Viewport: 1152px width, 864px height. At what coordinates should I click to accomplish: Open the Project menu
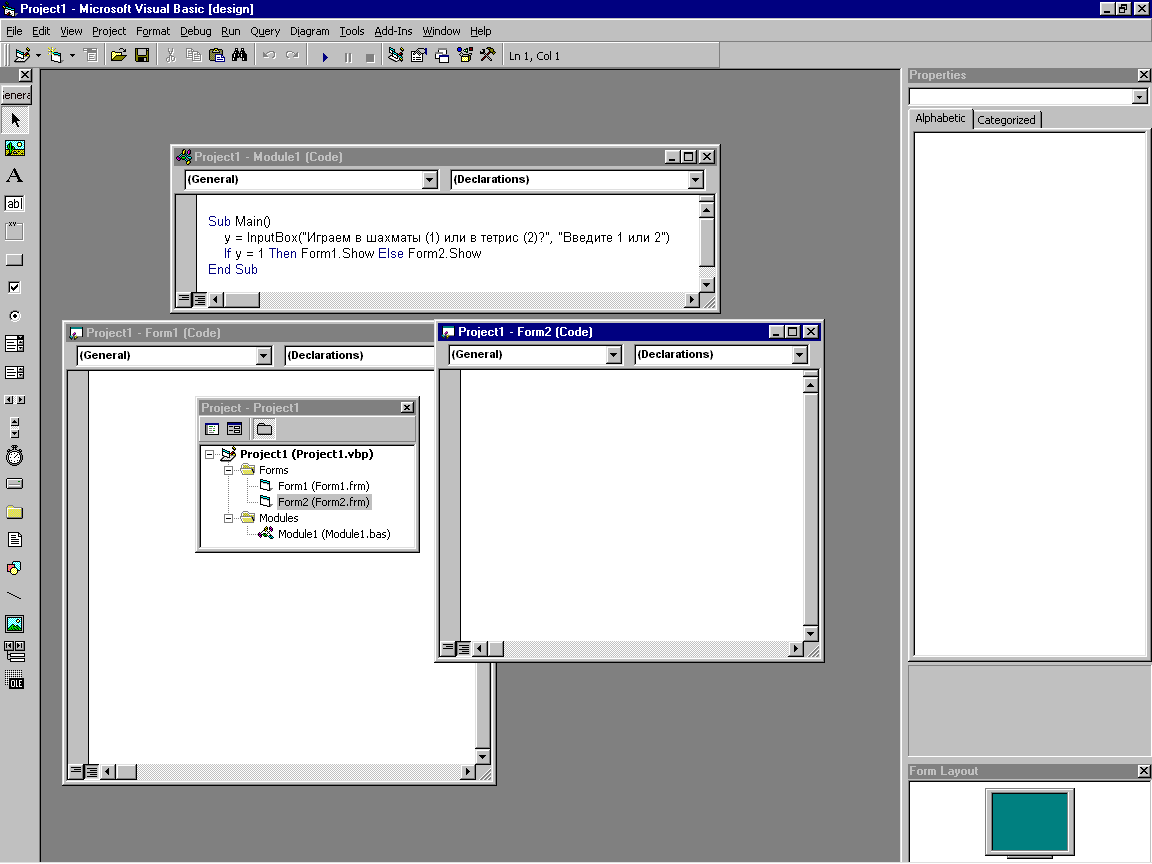109,31
